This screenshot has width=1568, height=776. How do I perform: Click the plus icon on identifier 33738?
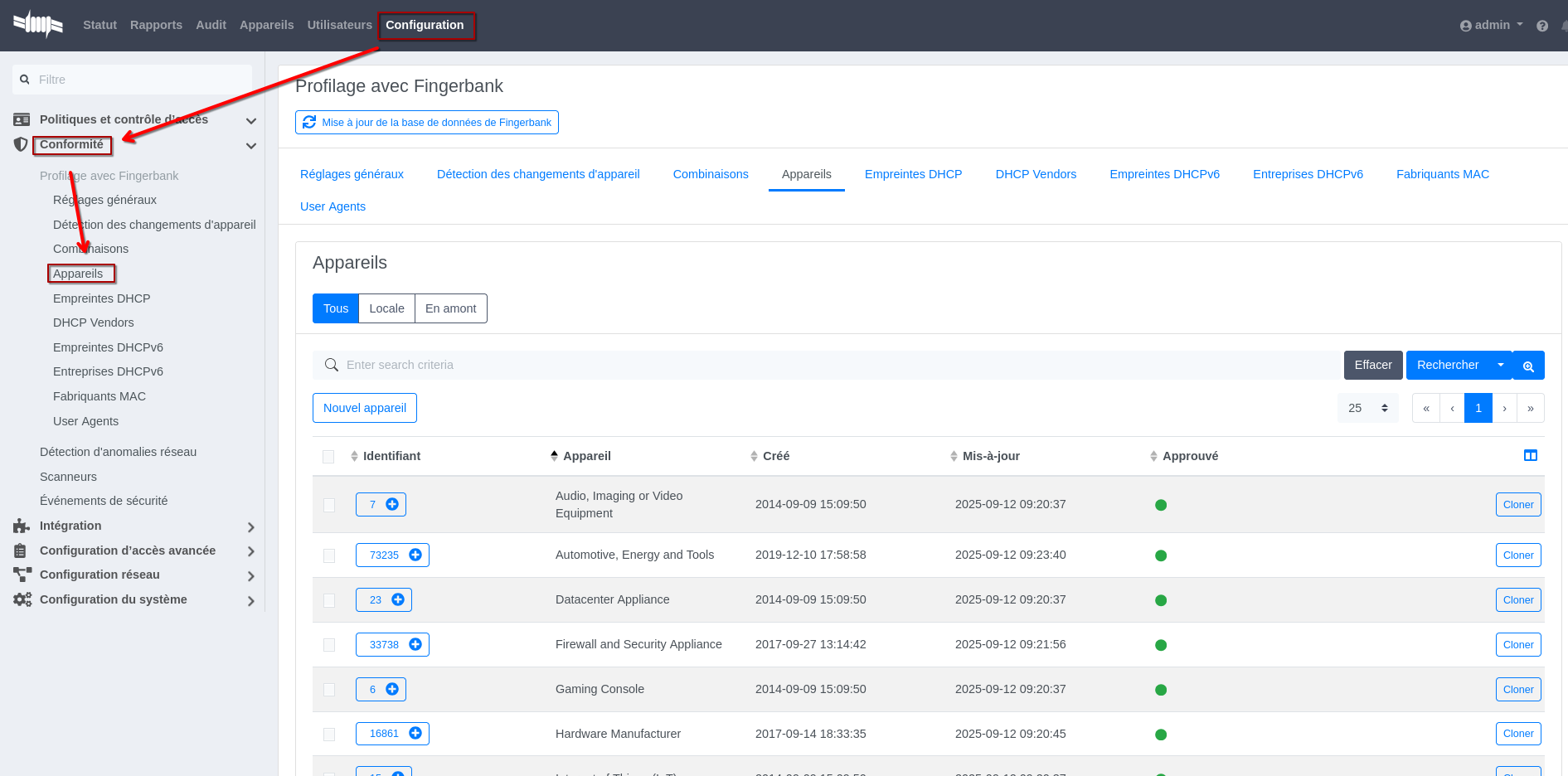click(415, 644)
